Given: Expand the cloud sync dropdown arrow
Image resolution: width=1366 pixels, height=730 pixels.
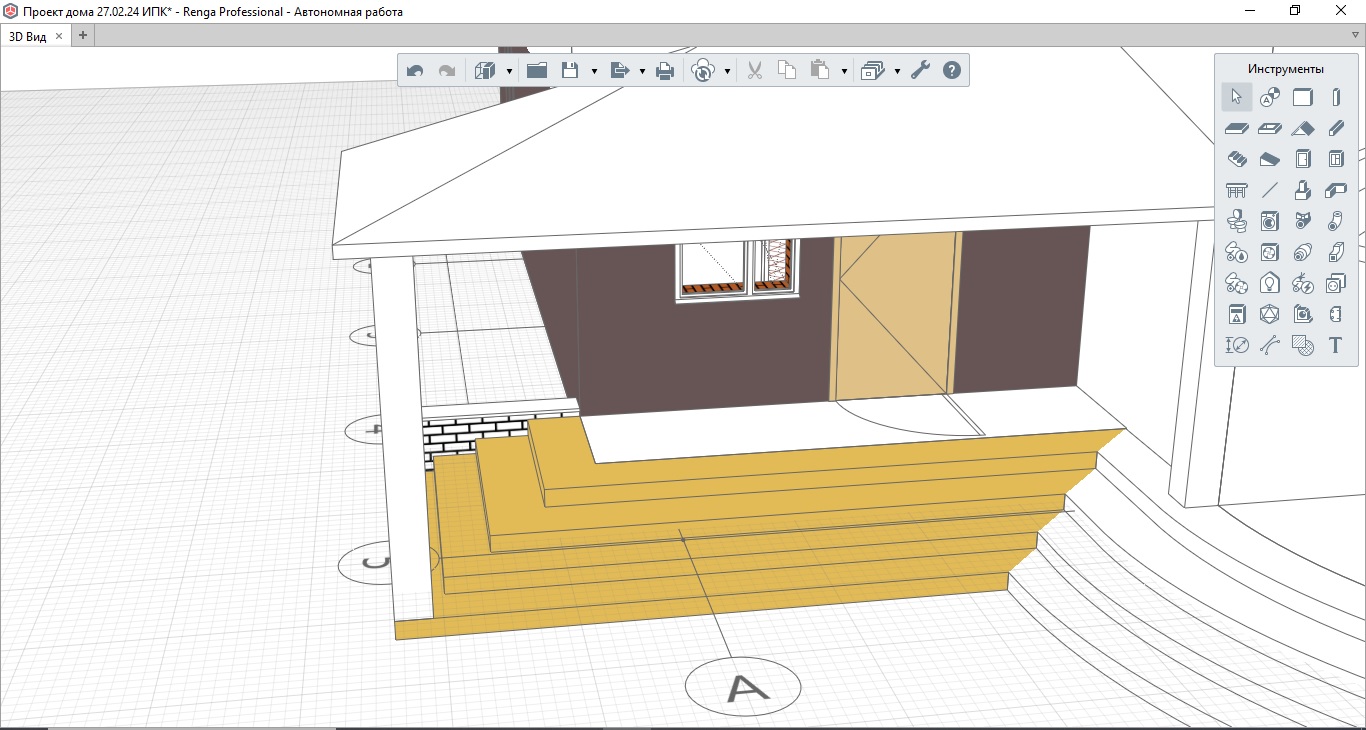Looking at the screenshot, I should click(x=727, y=71).
